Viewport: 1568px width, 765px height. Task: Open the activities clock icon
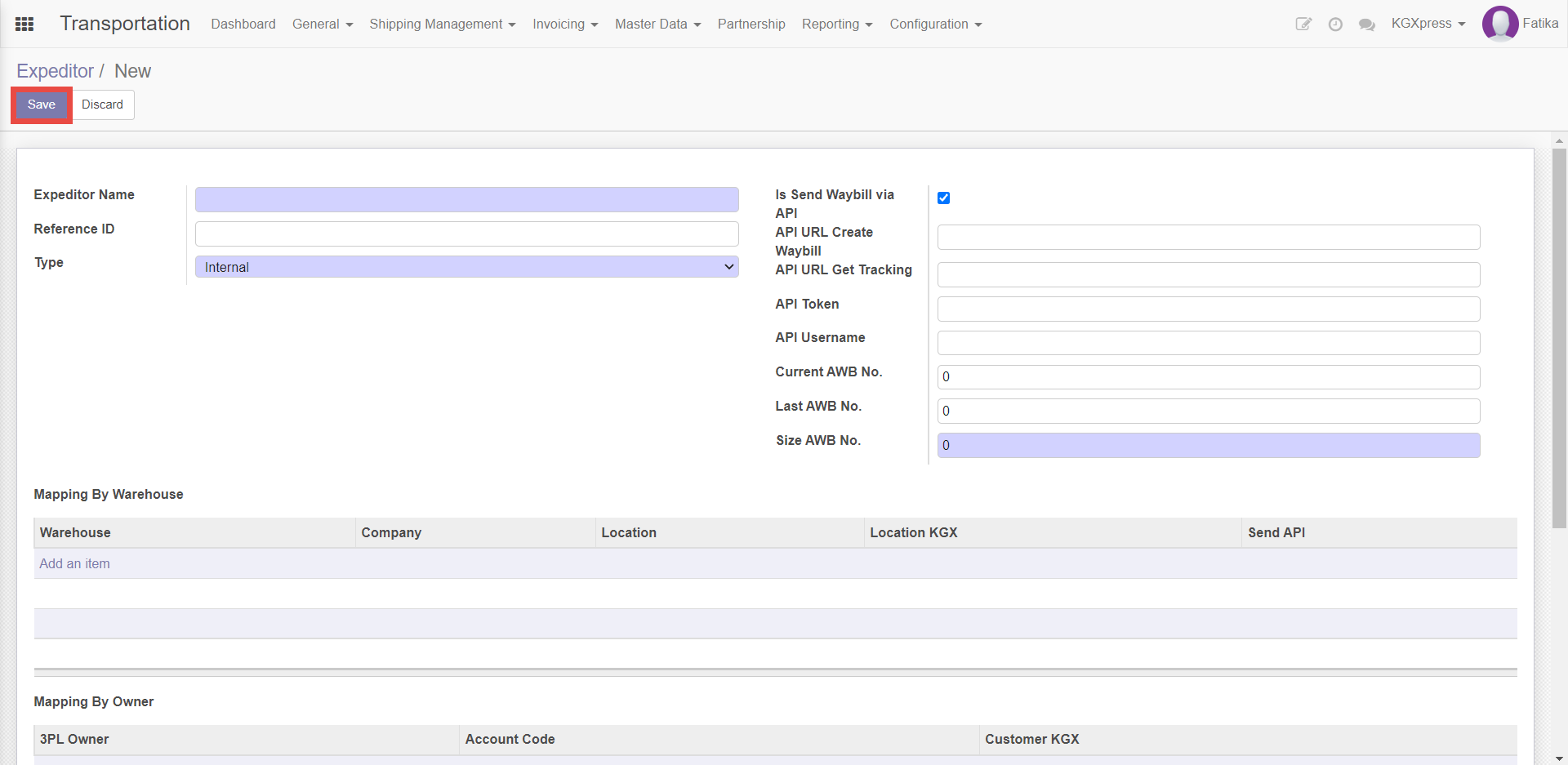1335,24
